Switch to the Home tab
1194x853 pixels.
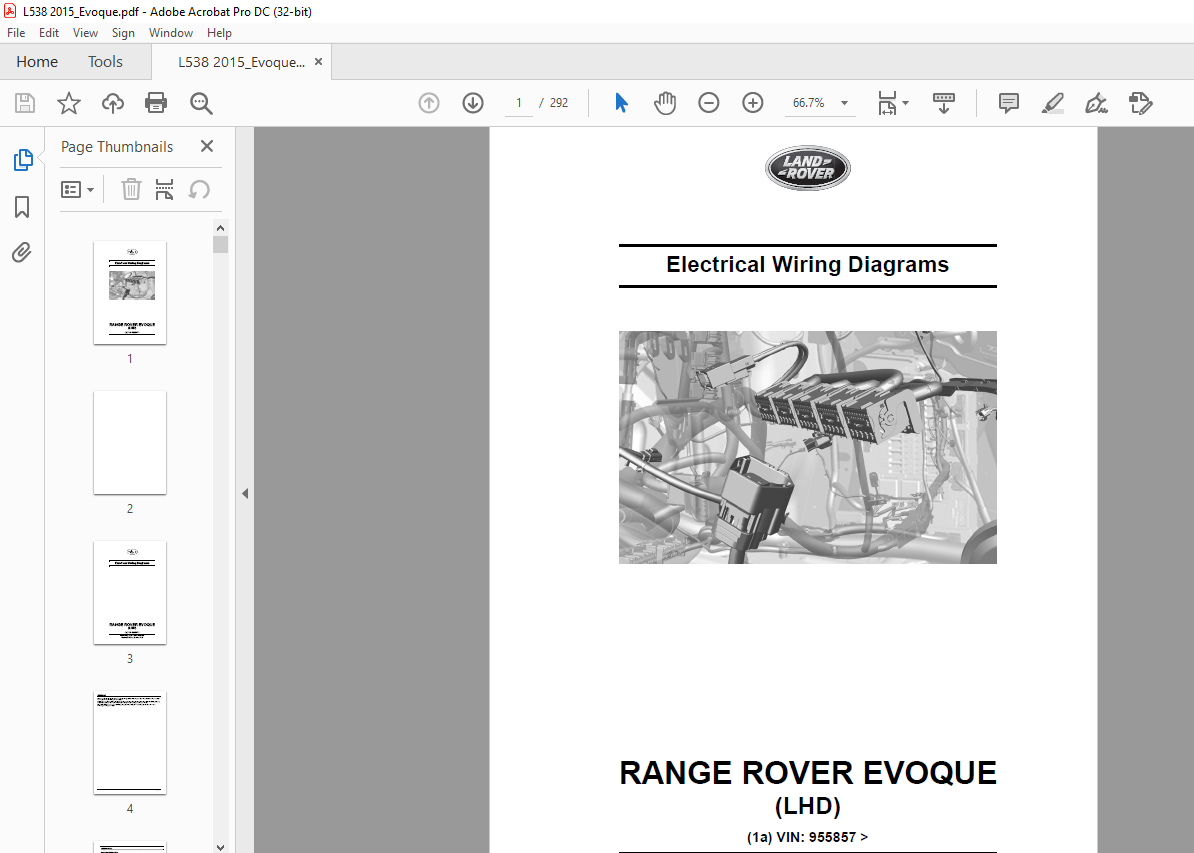[37, 62]
